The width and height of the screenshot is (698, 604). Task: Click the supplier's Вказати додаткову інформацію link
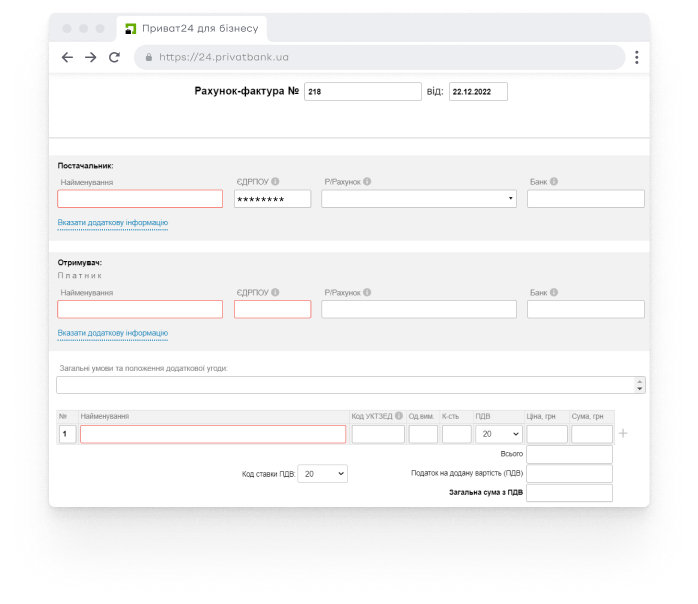tap(112, 223)
